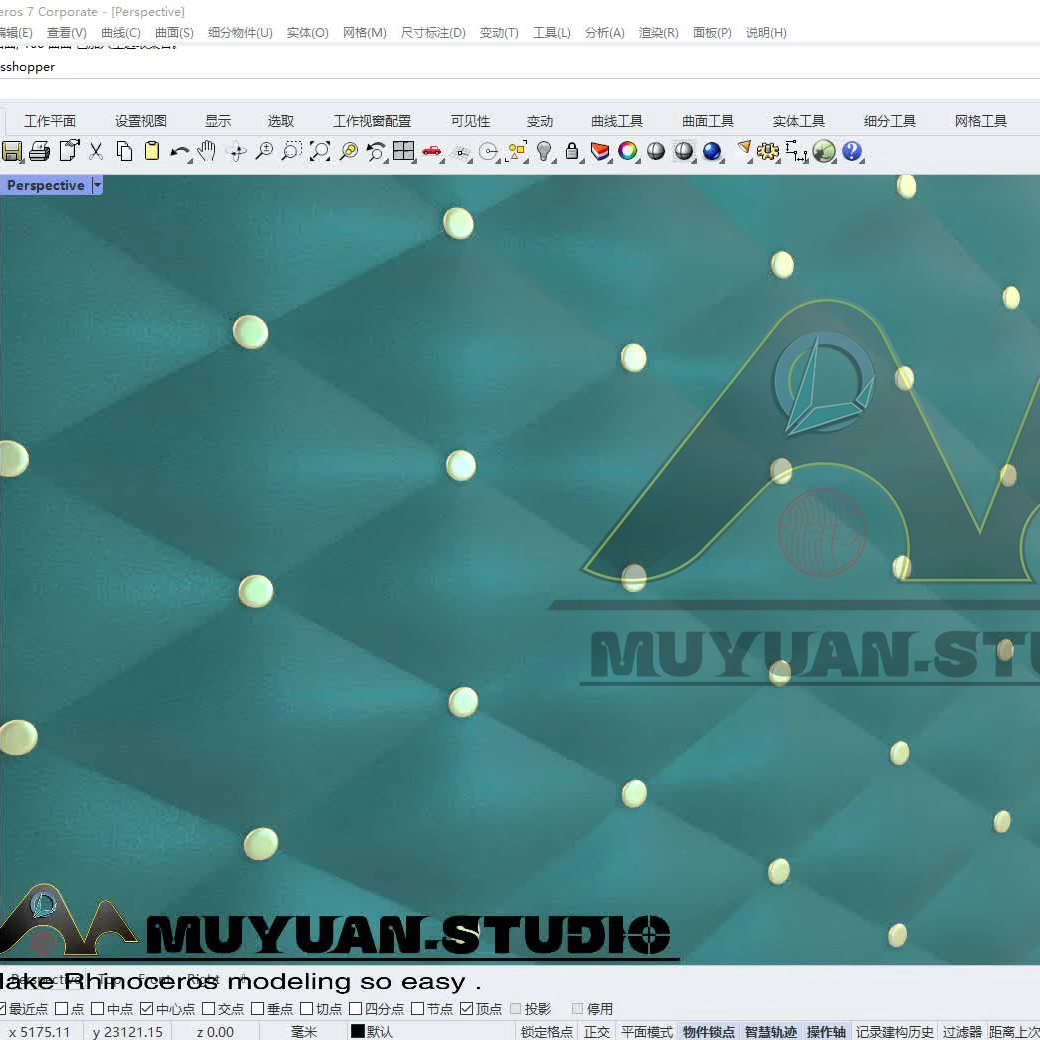
Task: Select the Pan hand tool
Action: click(207, 151)
